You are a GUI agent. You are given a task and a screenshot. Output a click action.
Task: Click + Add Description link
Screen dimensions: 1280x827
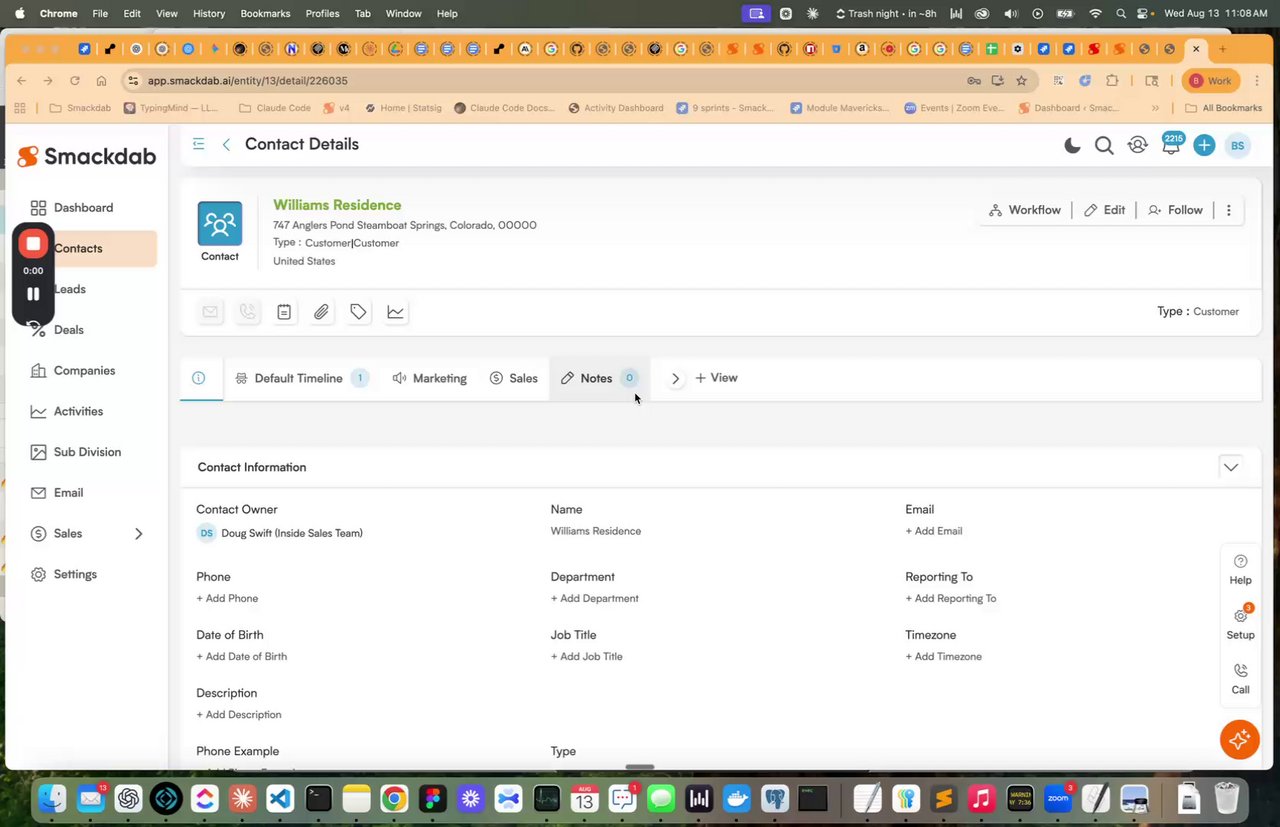(239, 714)
